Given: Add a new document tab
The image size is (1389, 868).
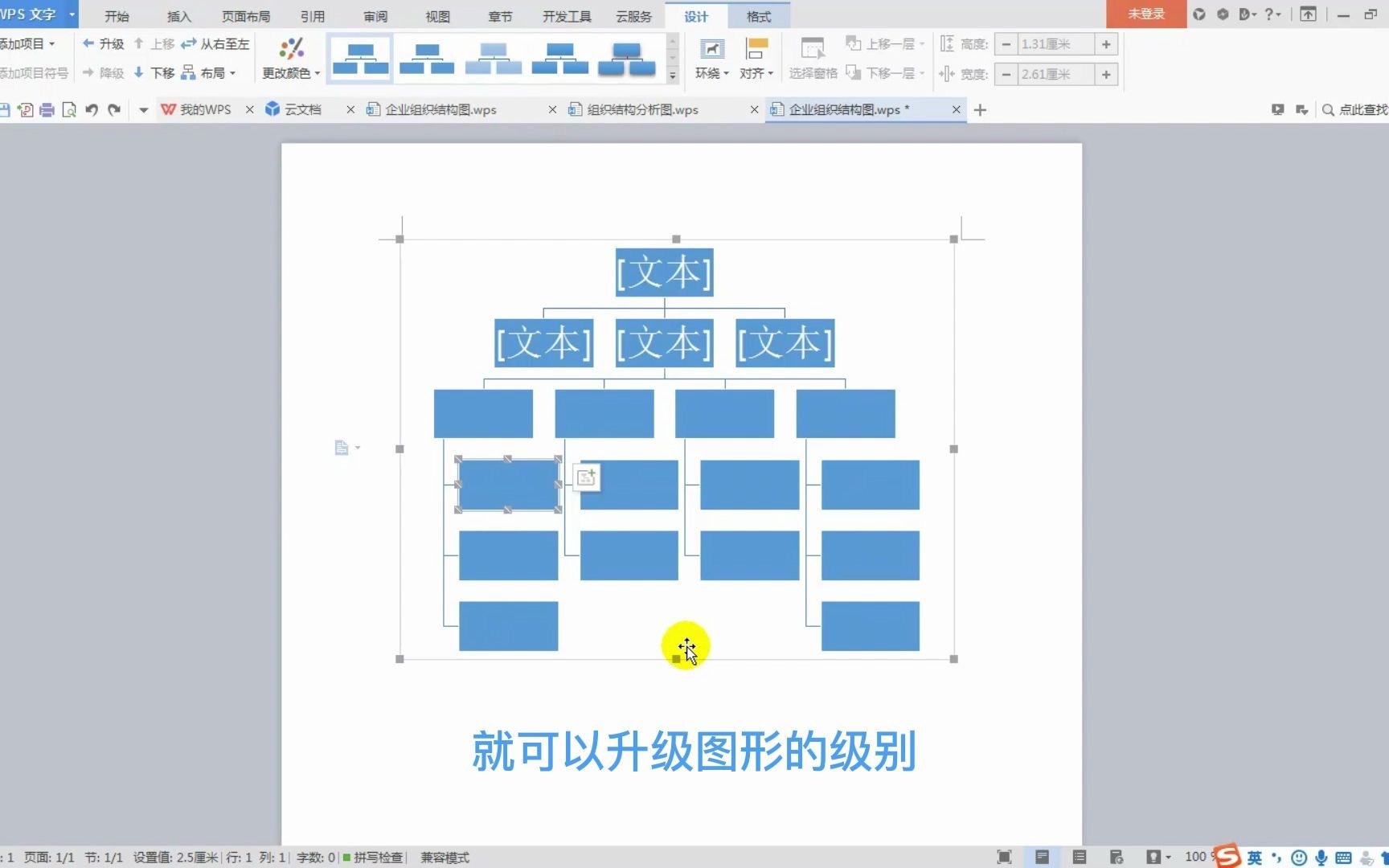Looking at the screenshot, I should point(980,110).
